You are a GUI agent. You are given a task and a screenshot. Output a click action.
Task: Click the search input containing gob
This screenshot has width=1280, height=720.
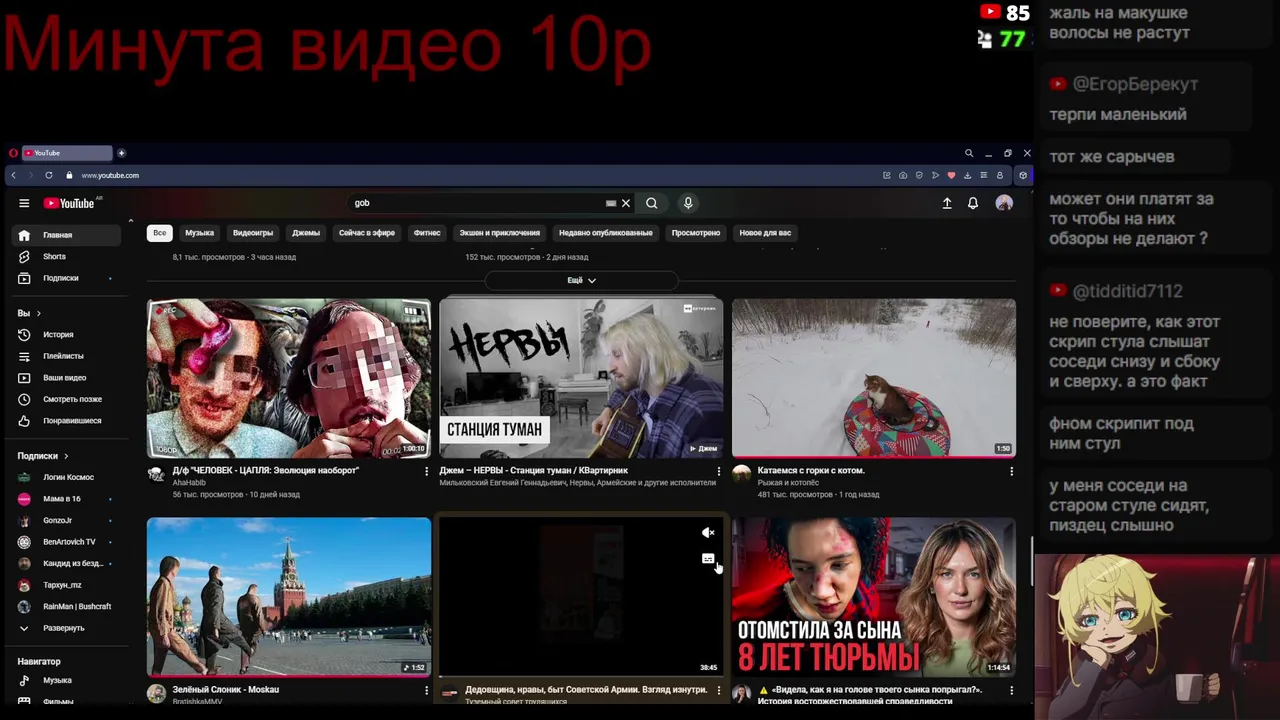pyautogui.click(x=476, y=203)
